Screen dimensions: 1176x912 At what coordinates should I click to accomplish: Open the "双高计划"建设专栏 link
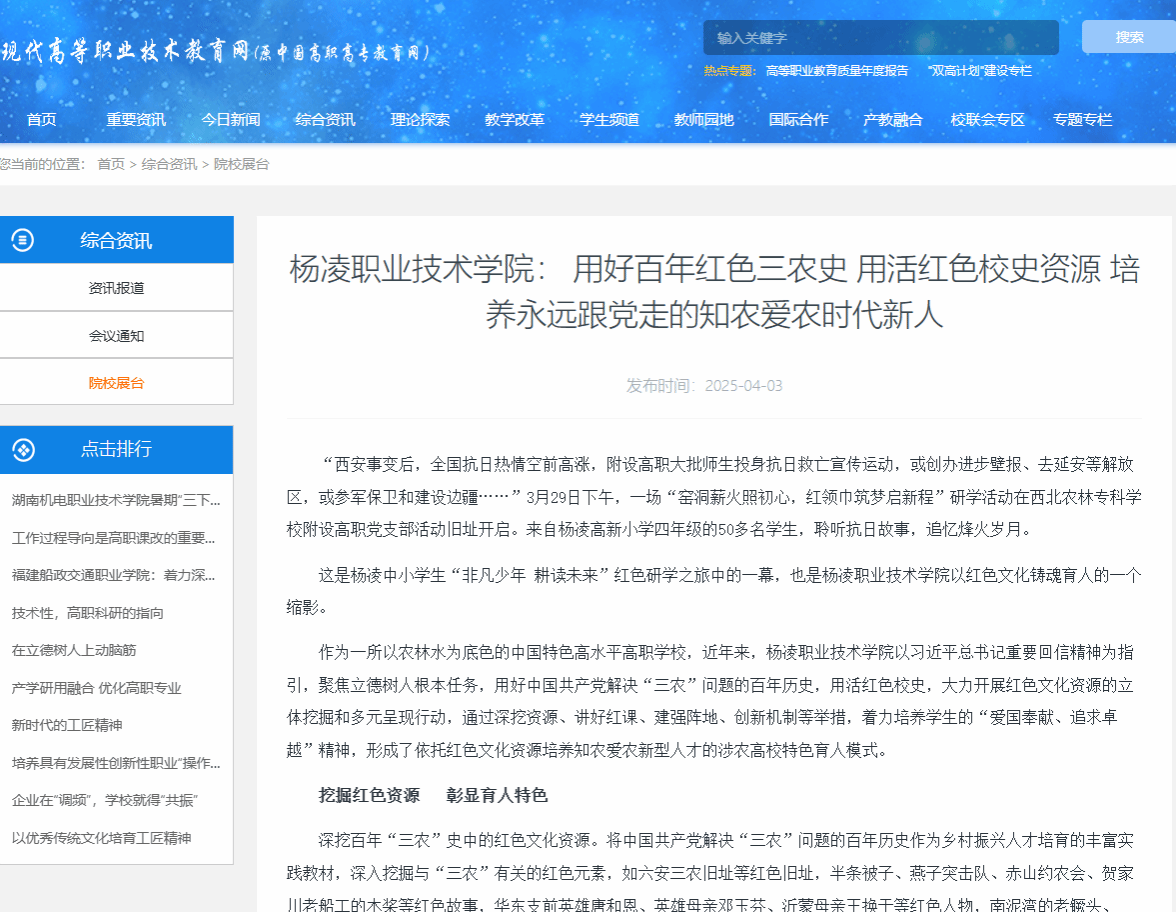979,71
